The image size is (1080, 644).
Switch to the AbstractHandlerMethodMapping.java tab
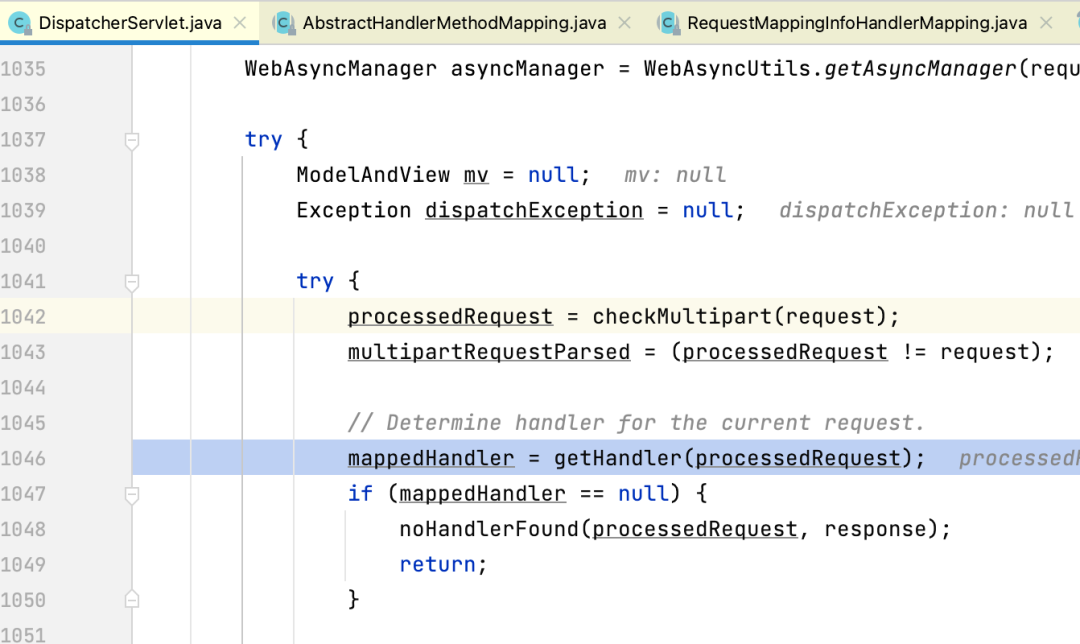[x=454, y=22]
